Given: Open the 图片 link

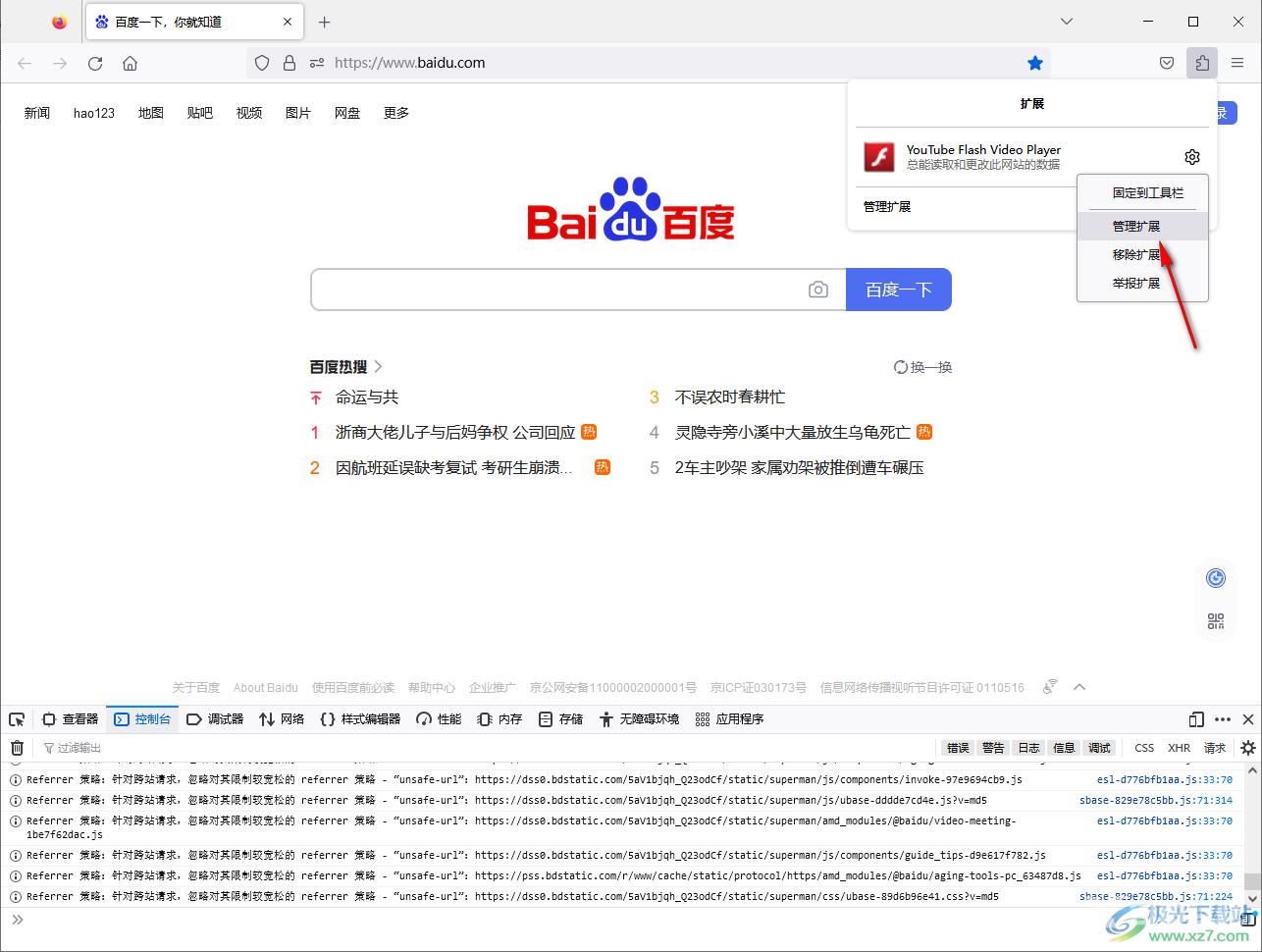Looking at the screenshot, I should pyautogui.click(x=298, y=113).
